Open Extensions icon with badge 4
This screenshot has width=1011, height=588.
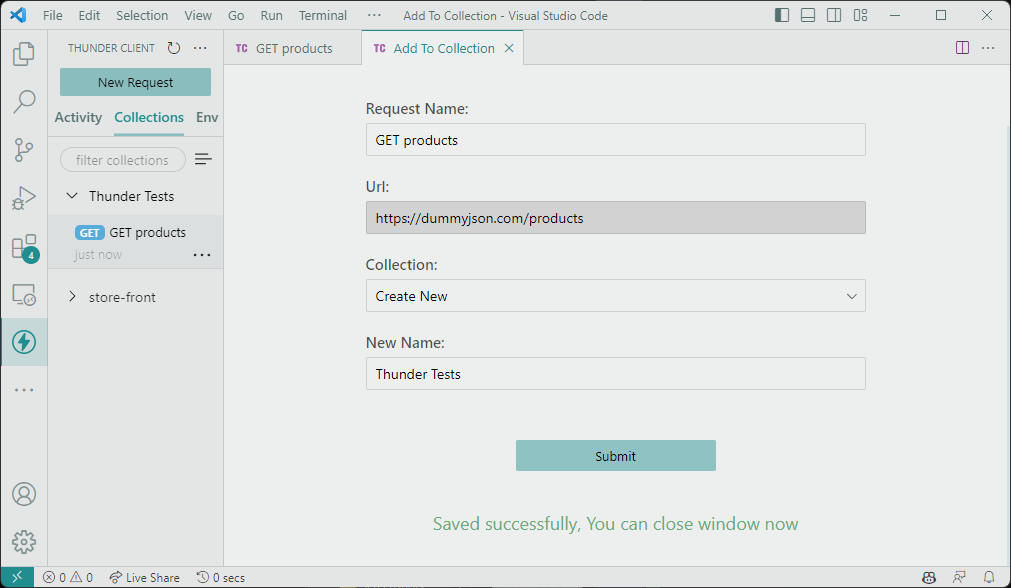(25, 247)
